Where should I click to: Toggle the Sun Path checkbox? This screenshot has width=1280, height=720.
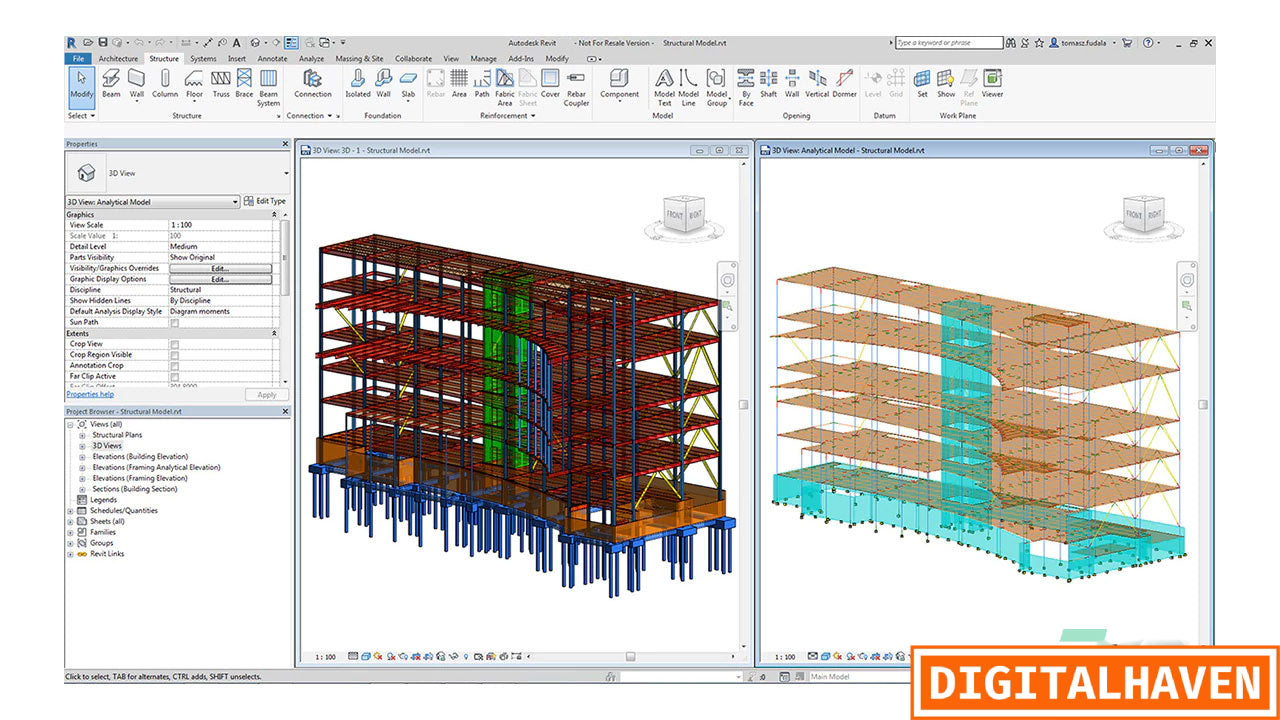pyautogui.click(x=174, y=322)
